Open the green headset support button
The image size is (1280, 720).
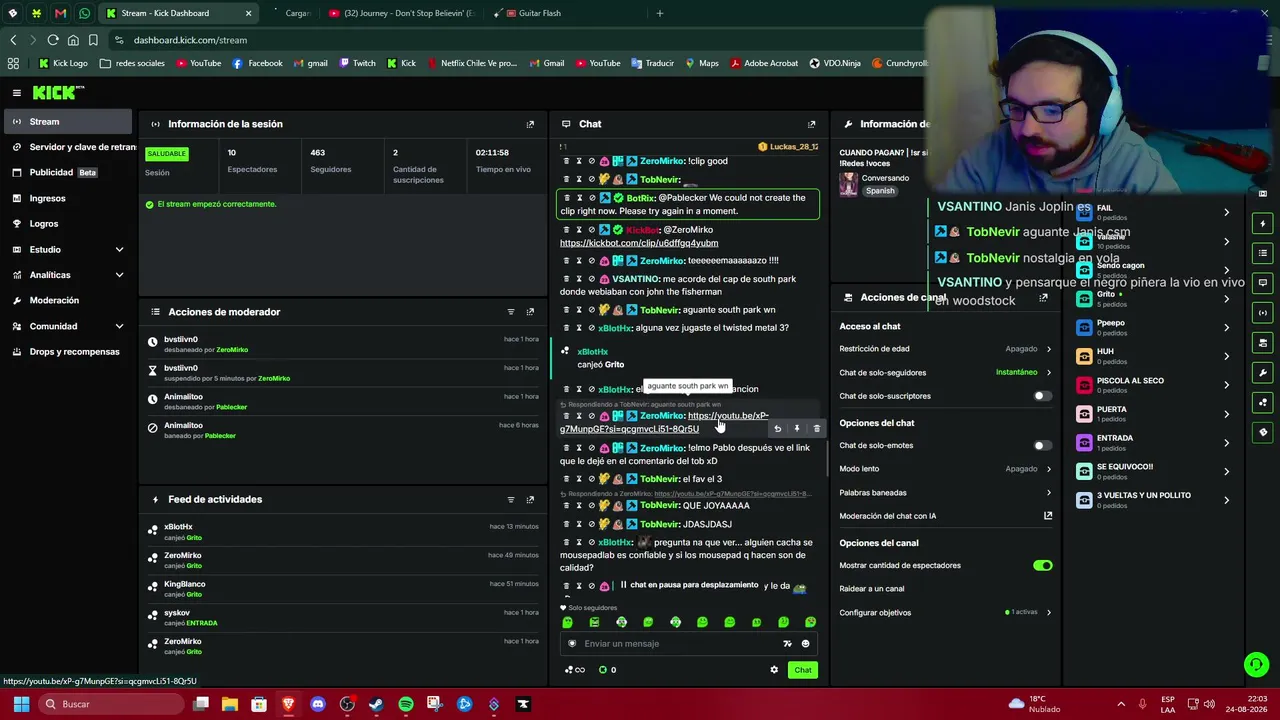[x=1257, y=663]
